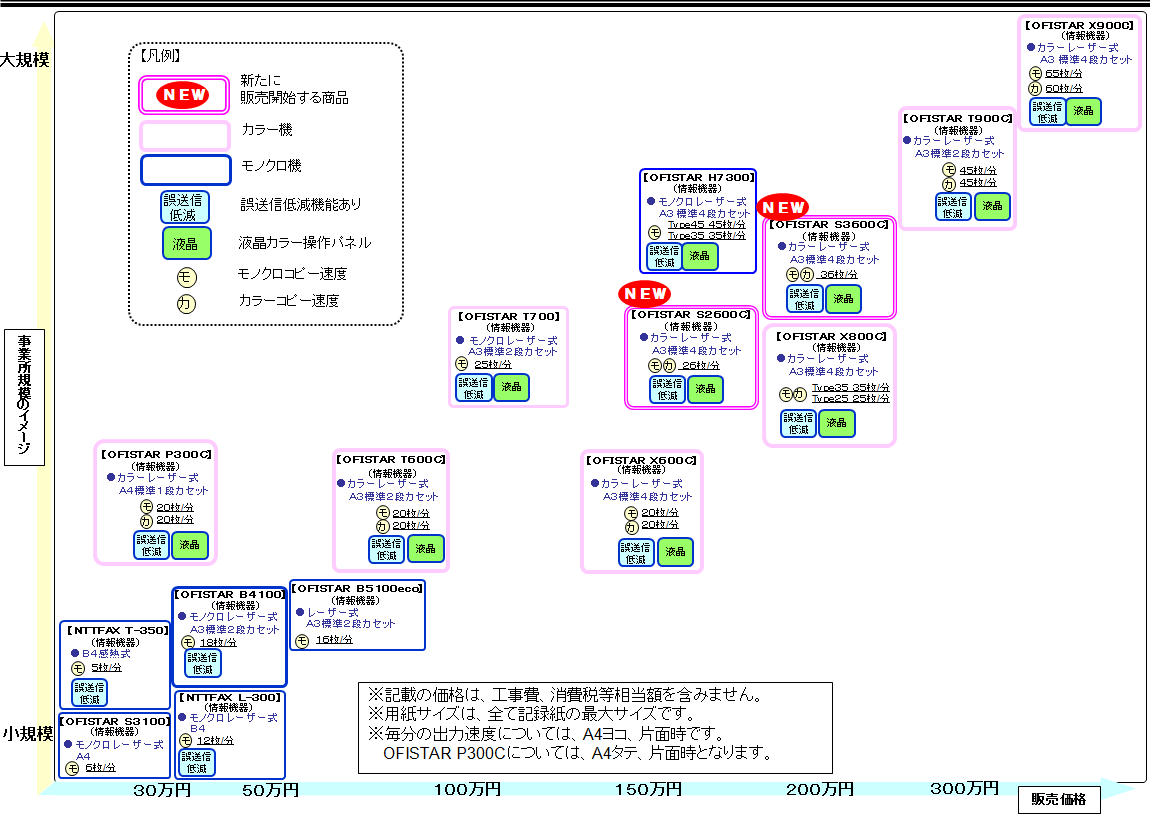Viewport: 1150px width, 814px height.
Task: Click the モ circle in OFISTAR B5100eco card
Action: pyautogui.click(x=302, y=641)
